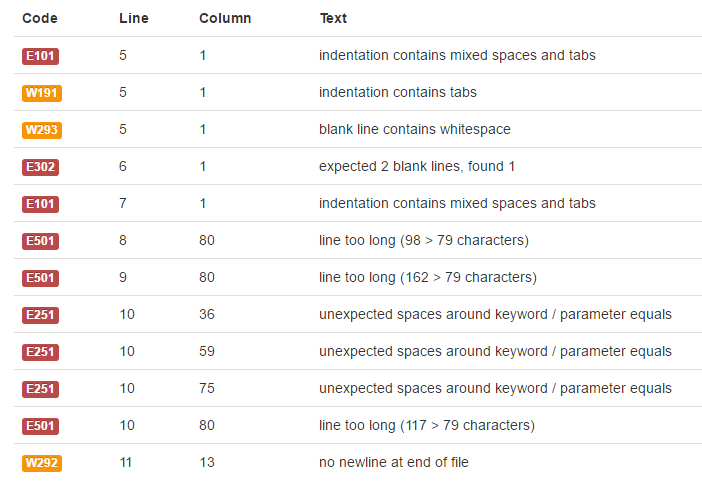Click the E501 badge on line 8
The height and width of the screenshot is (500, 702).
point(40,241)
